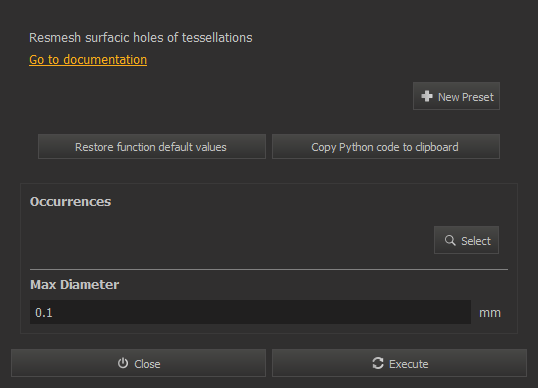Restore function default values
The height and width of the screenshot is (388, 538).
[152, 146]
